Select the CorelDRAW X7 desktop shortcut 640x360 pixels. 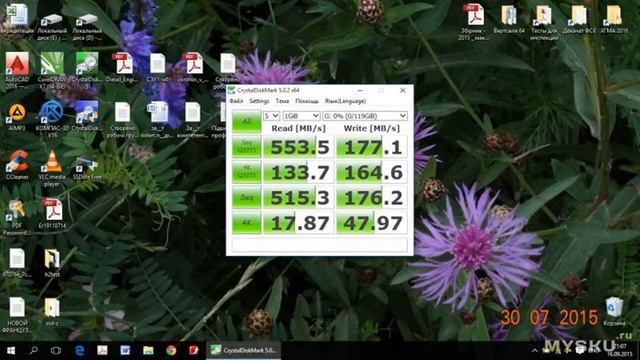[x=52, y=70]
